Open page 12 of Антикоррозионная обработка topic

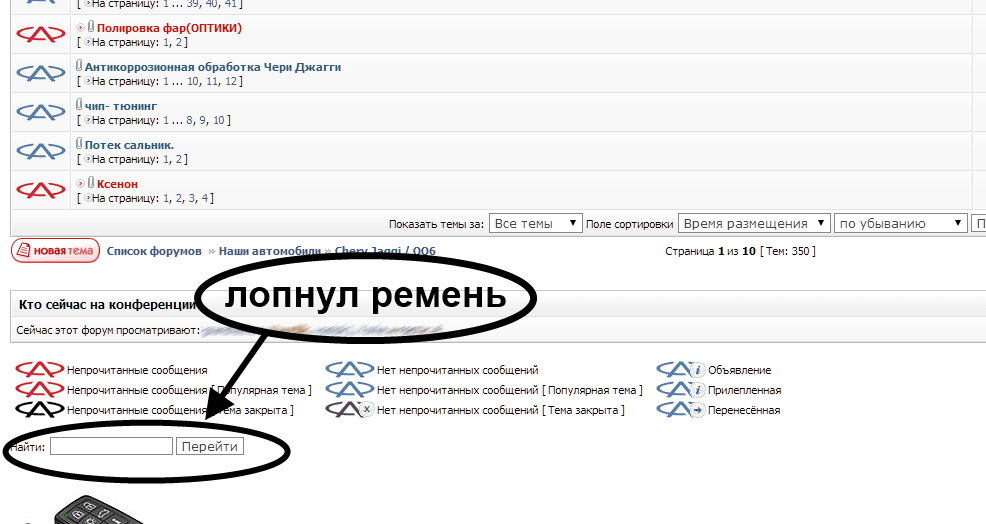pyautogui.click(x=231, y=82)
